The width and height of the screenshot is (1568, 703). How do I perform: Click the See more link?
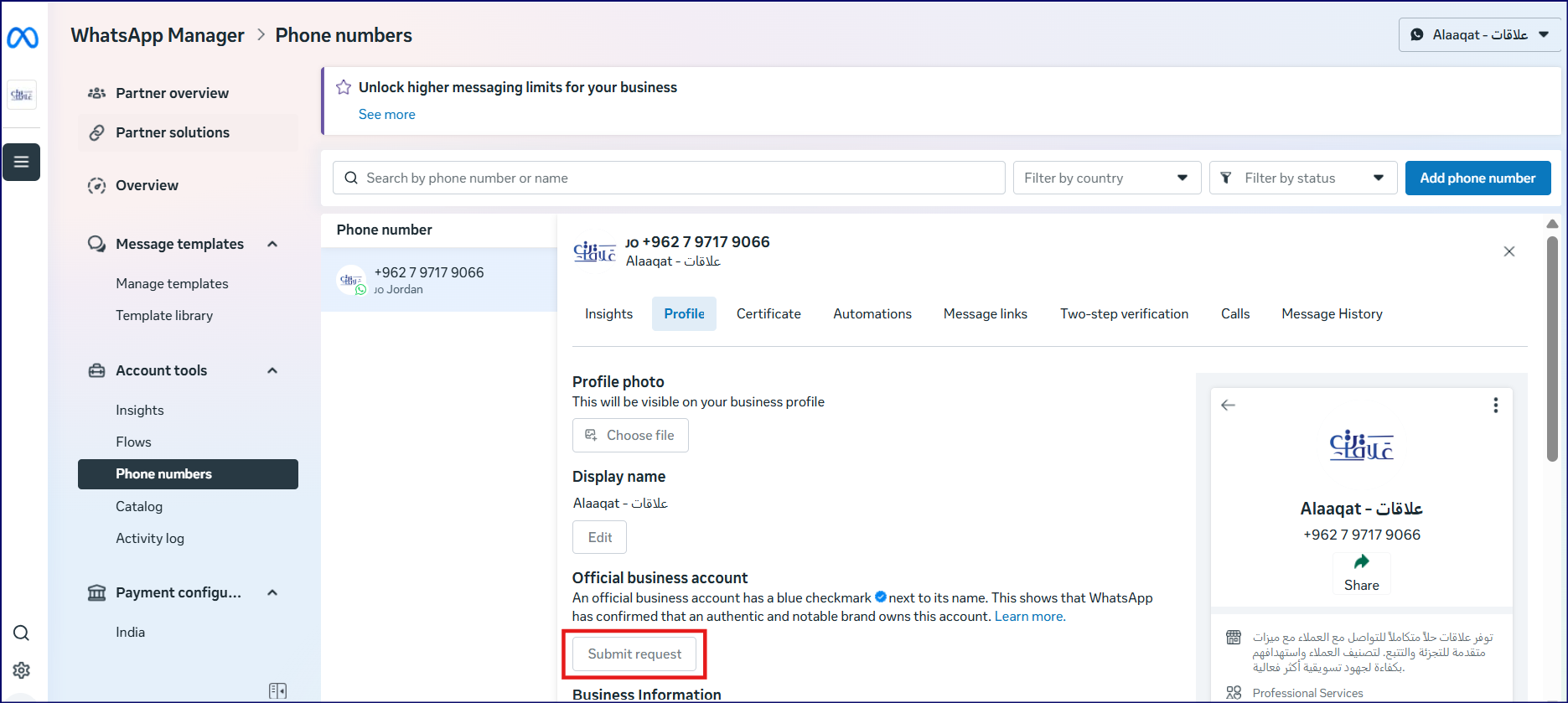386,114
